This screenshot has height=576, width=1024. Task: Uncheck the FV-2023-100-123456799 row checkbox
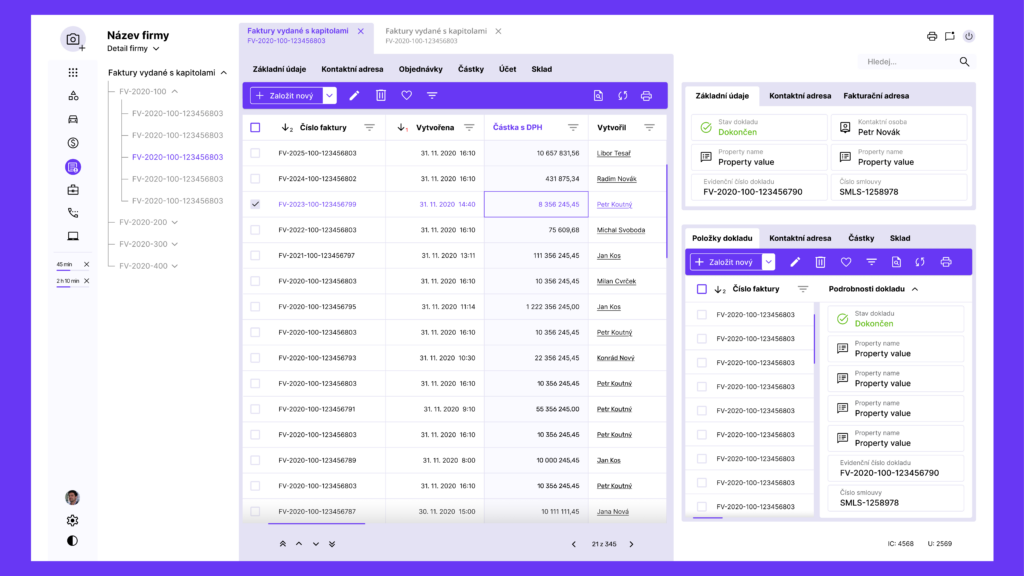[255, 204]
